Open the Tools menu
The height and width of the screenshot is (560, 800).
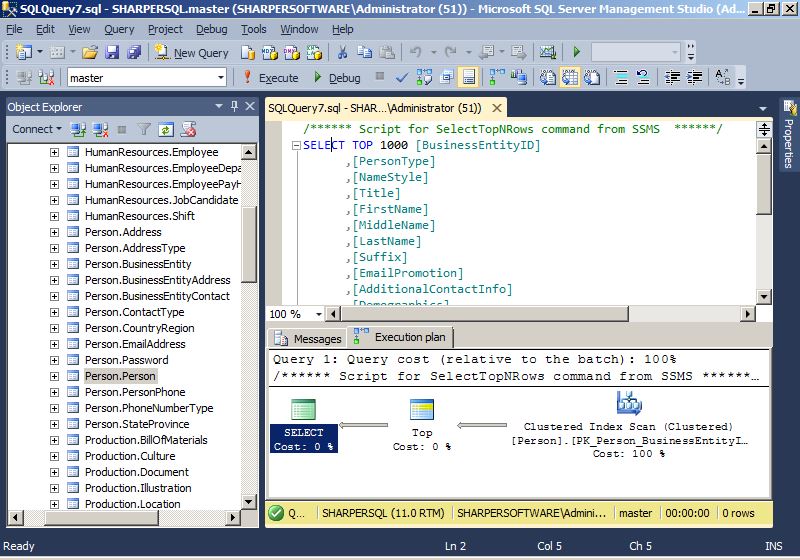(x=254, y=29)
